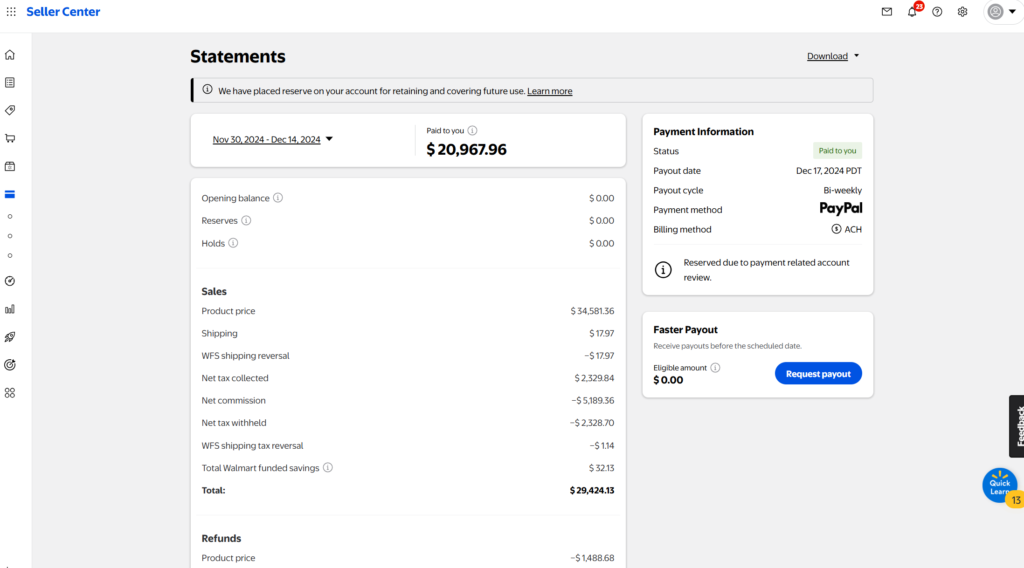Expand the Download dropdown

coord(833,56)
